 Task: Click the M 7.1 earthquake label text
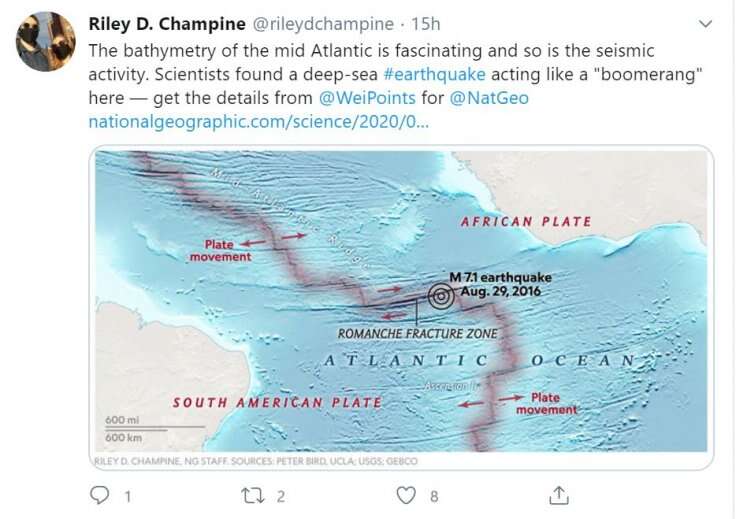click(x=500, y=277)
